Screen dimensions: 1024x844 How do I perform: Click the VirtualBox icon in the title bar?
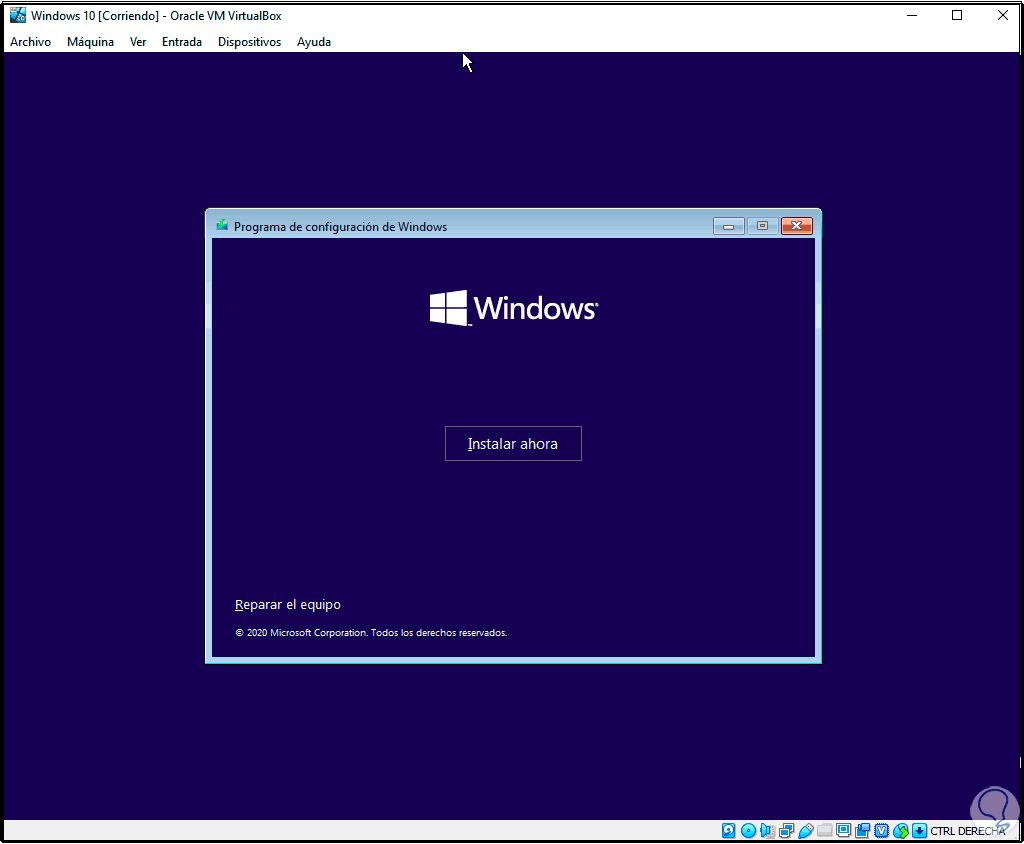click(x=18, y=15)
